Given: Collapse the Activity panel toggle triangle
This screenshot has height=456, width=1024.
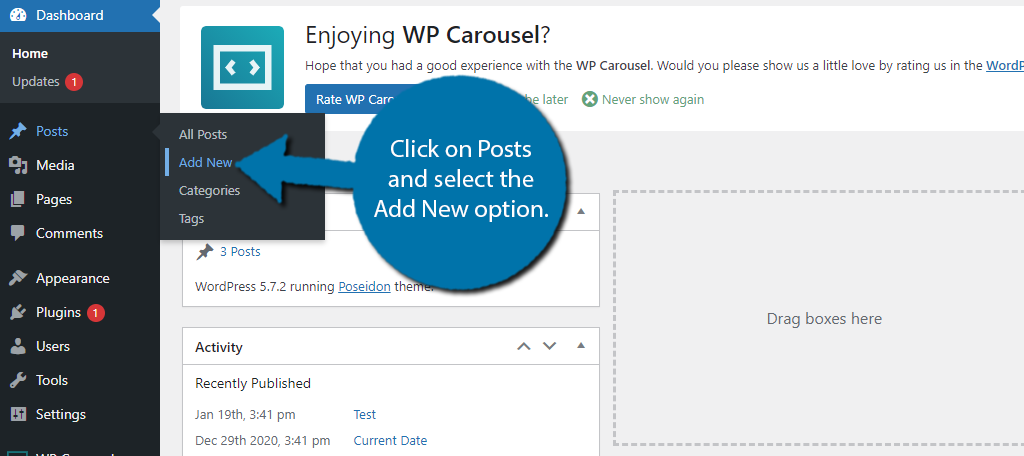Looking at the screenshot, I should (580, 347).
